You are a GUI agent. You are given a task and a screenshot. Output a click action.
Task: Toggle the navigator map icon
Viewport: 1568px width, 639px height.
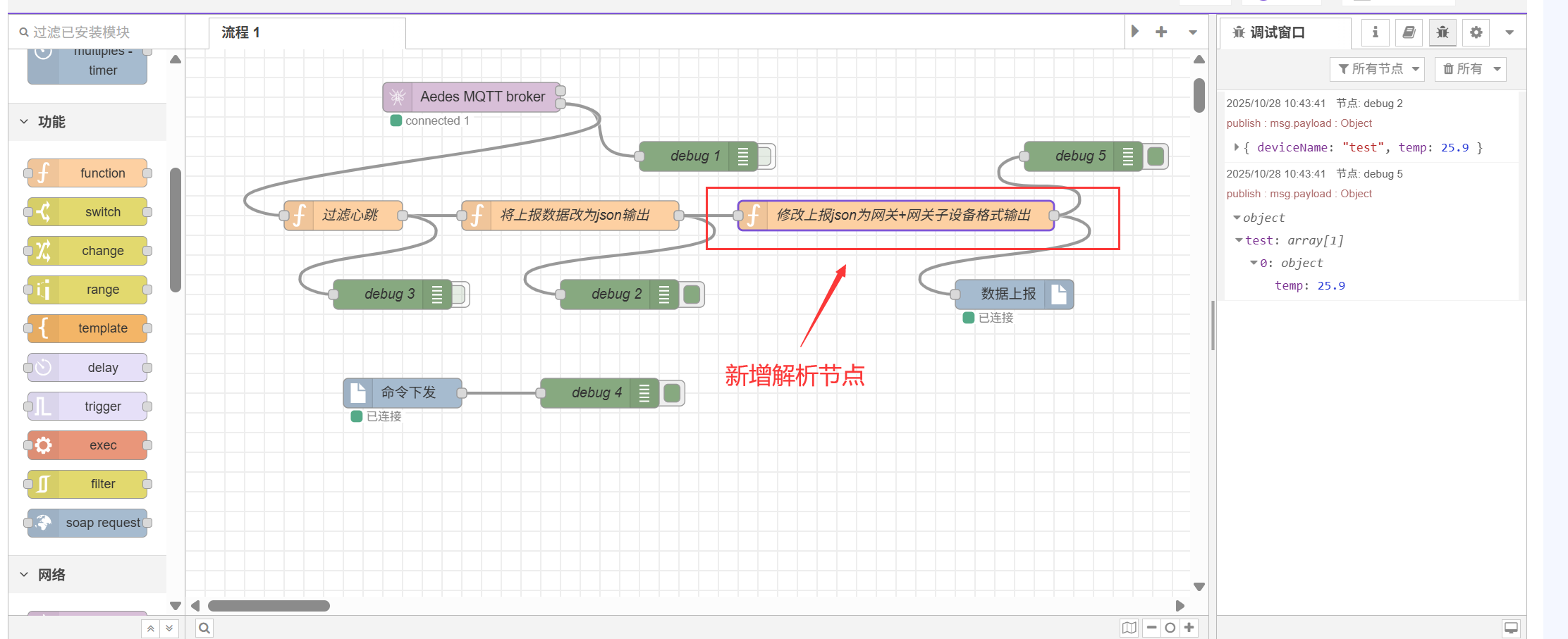click(x=1129, y=628)
